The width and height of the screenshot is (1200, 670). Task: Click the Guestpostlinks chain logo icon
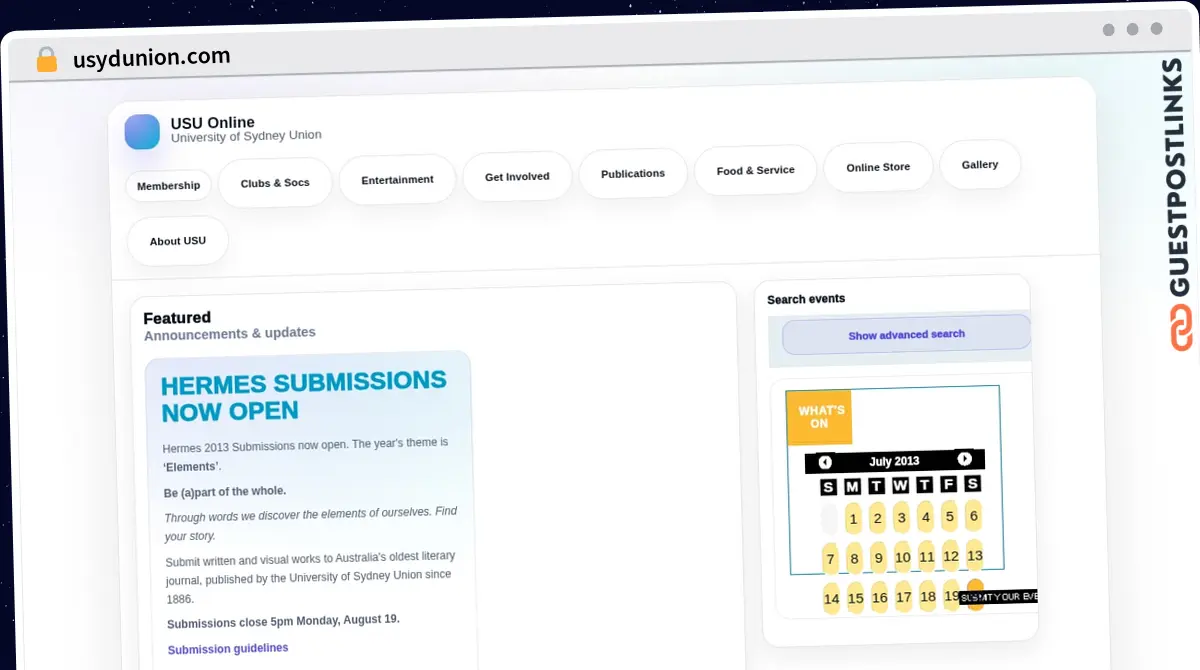tap(1182, 328)
